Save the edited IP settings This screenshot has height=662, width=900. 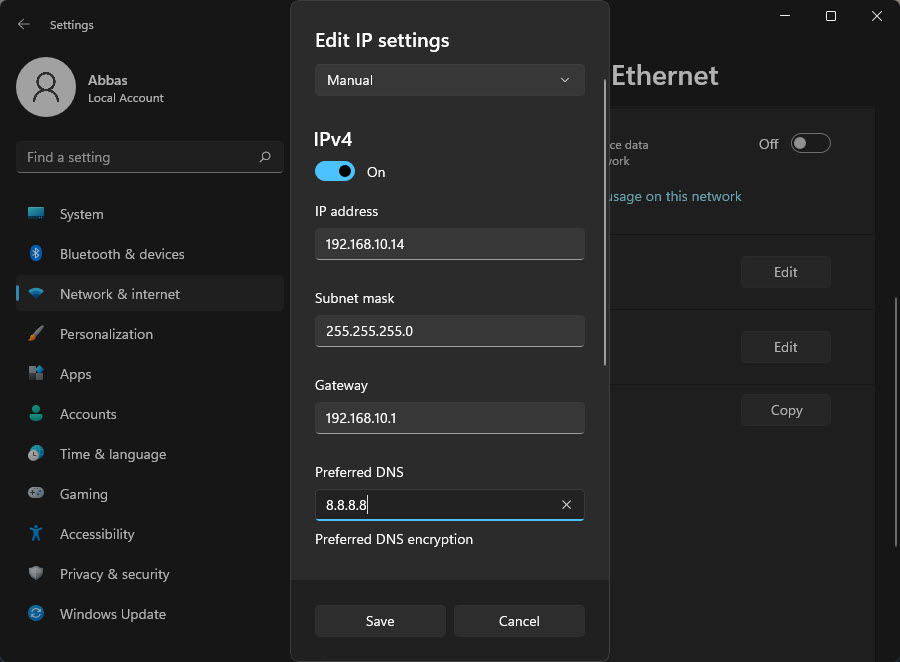click(x=380, y=621)
